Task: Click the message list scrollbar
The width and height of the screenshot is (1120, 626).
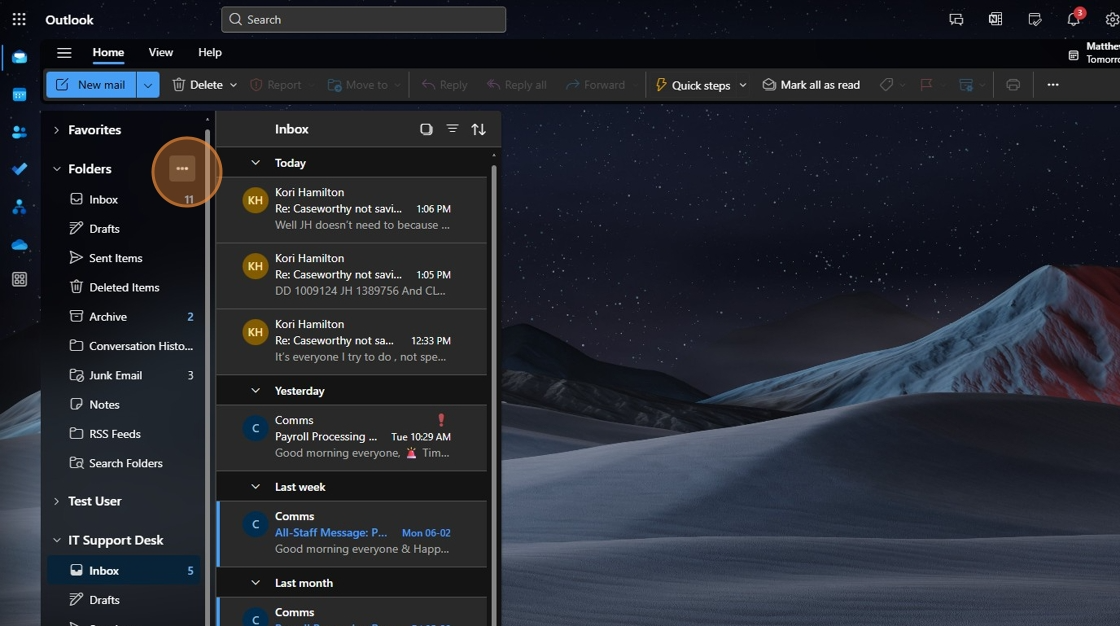Action: point(494,393)
